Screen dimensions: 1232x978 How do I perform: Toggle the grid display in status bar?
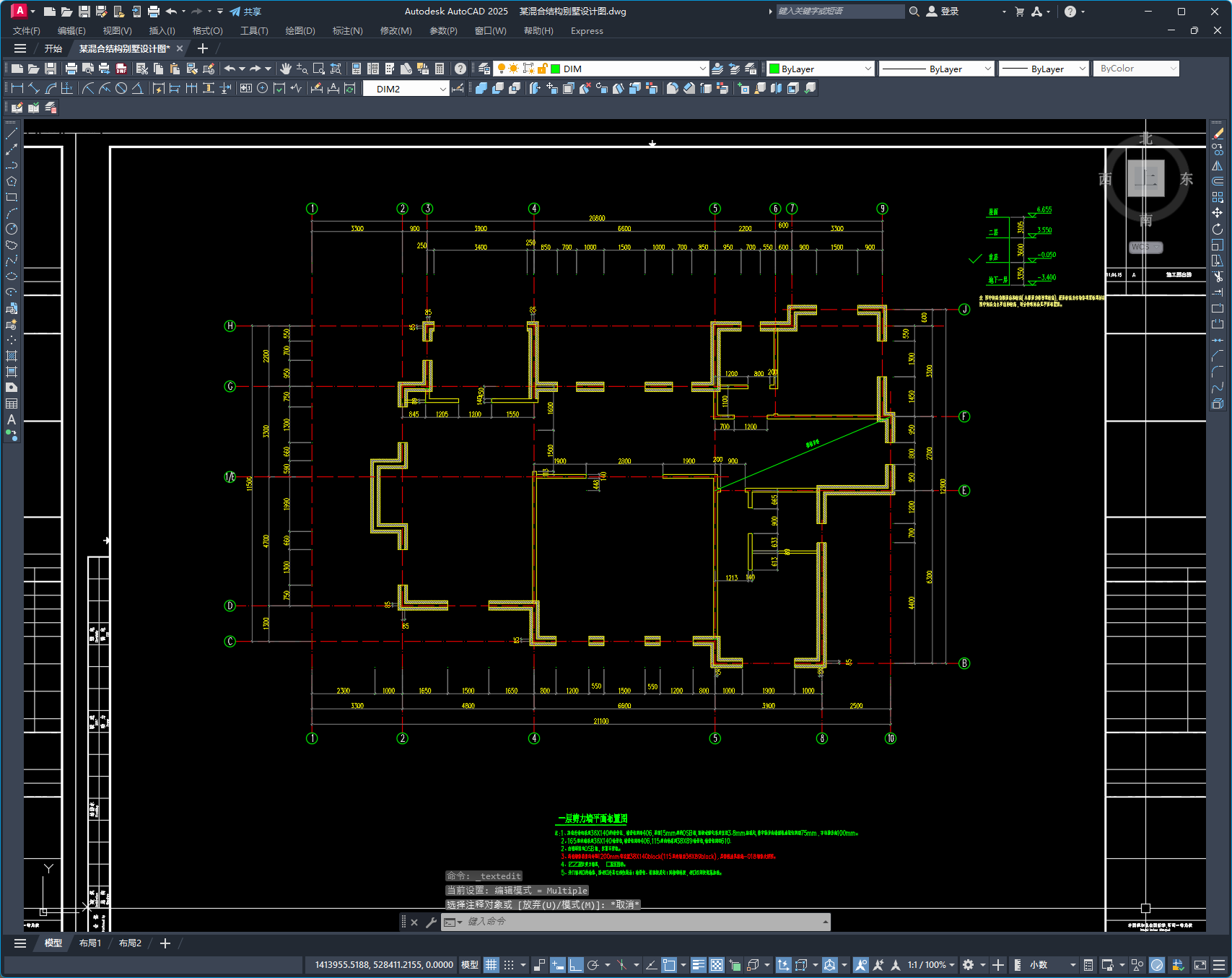(492, 965)
